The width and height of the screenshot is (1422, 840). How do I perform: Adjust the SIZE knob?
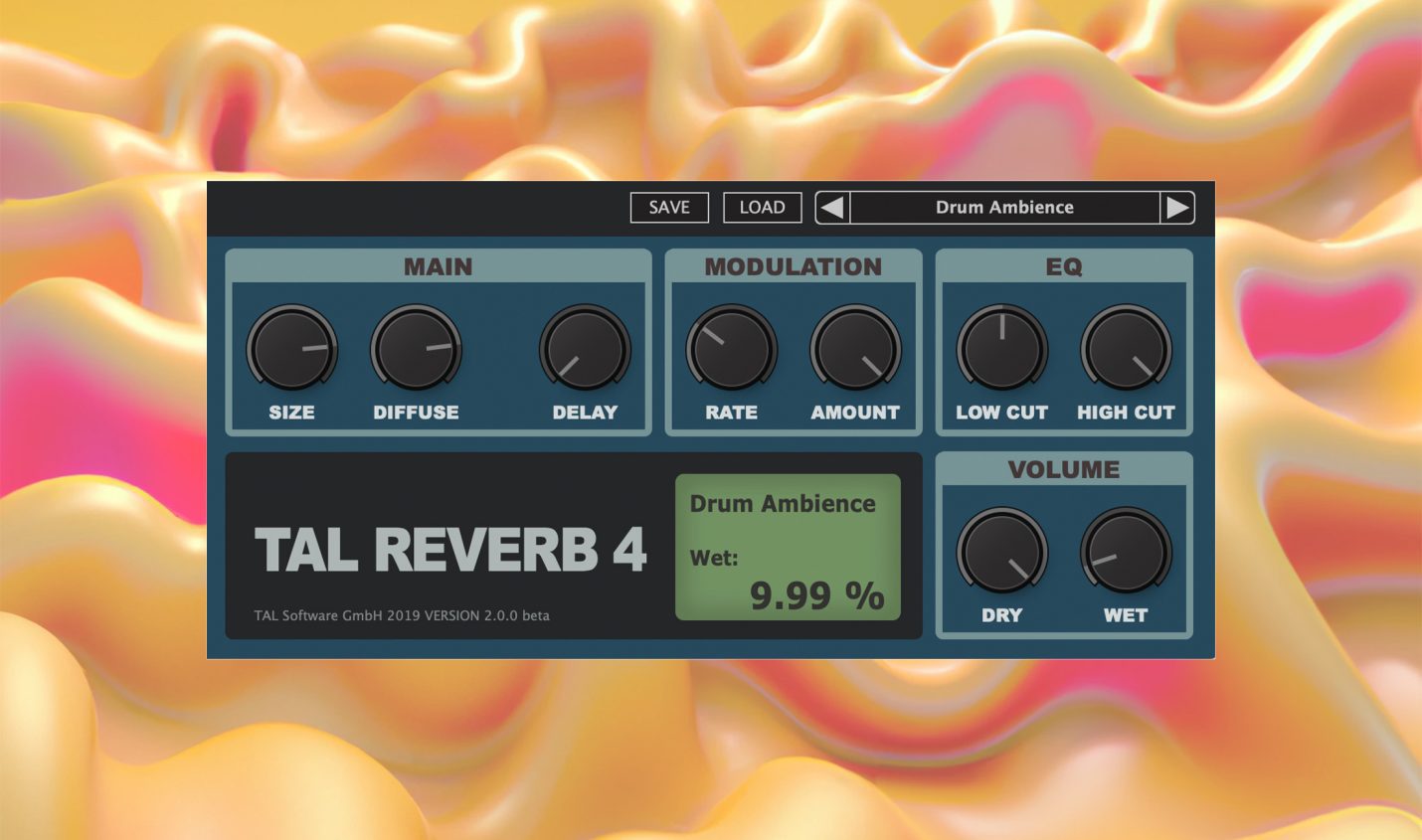(292, 350)
